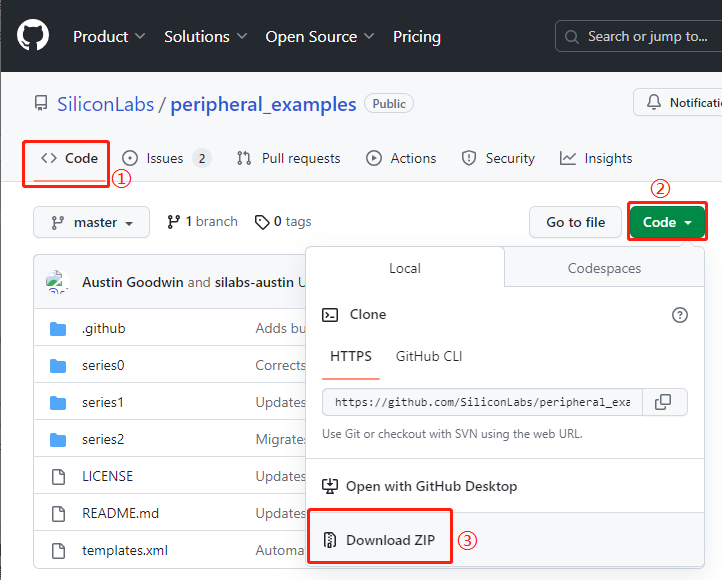
Task: Copy the HTTPS clone URL
Action: 662,402
